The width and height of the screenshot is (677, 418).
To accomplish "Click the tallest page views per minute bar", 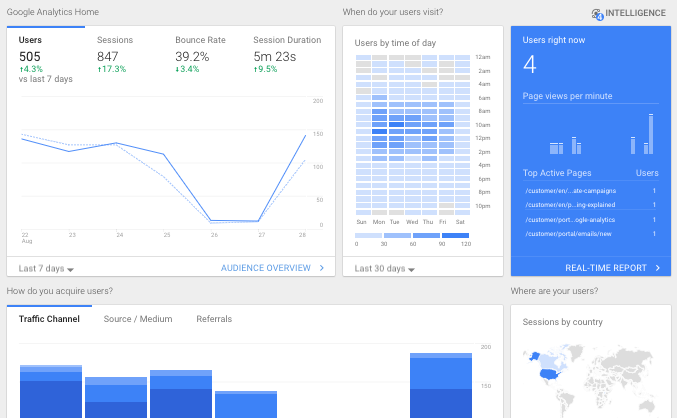I will (651, 134).
